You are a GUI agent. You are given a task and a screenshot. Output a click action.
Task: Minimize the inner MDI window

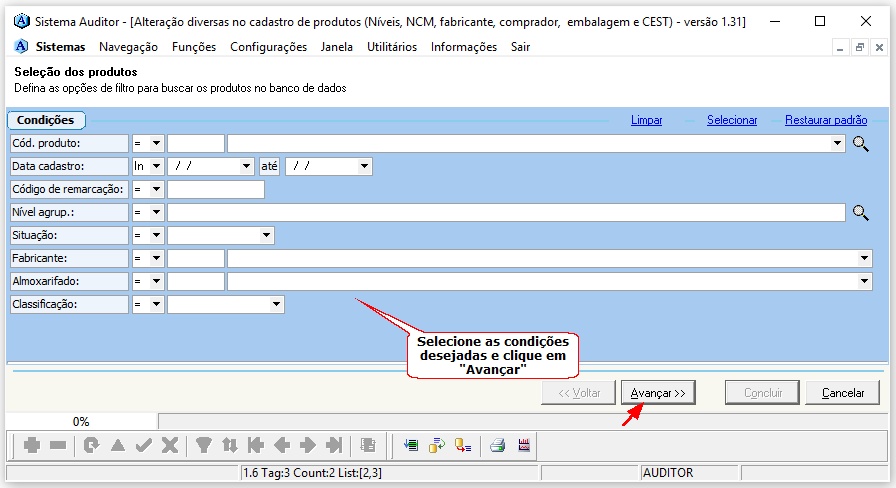tap(839, 47)
